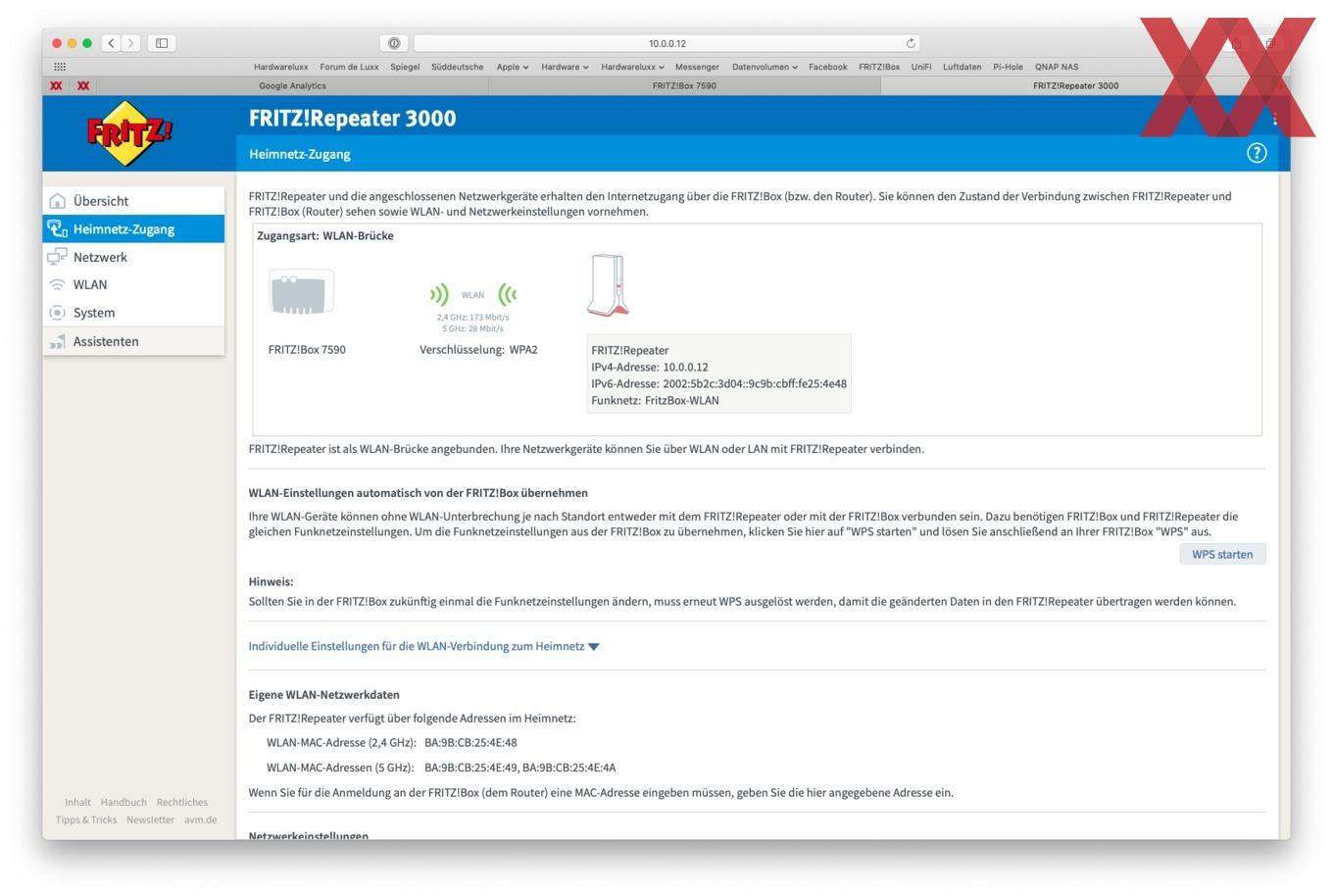Screen dimensions: 1333x896
Task: Click the Assistenten wizard icon
Action: (58, 341)
